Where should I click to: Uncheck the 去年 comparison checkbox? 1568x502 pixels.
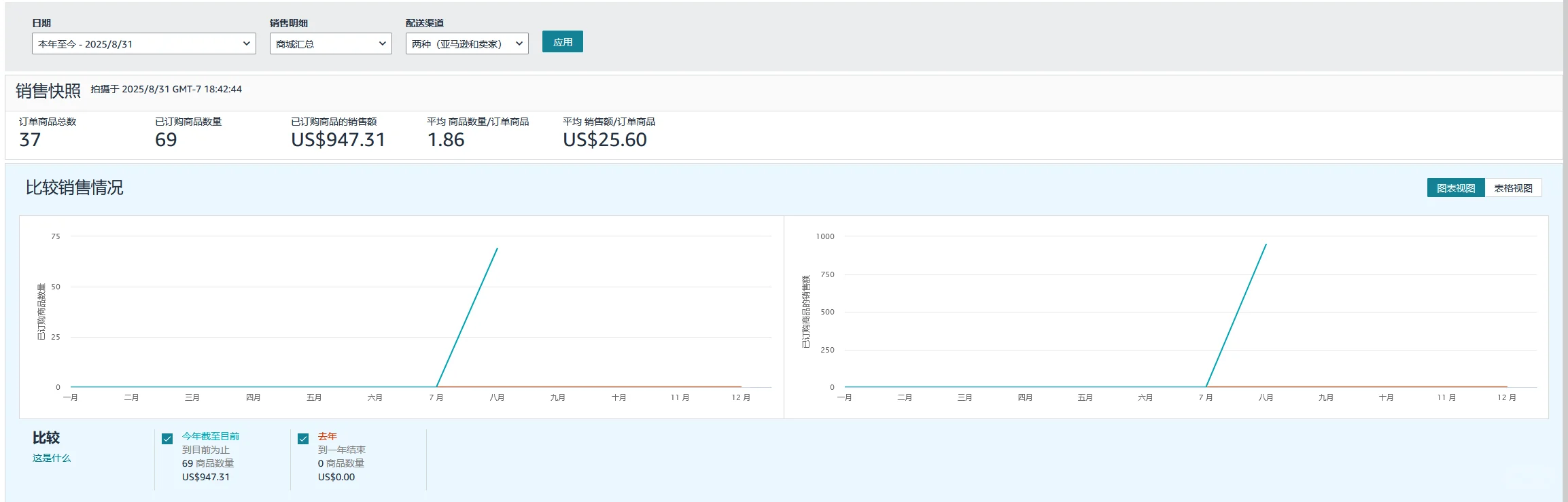point(303,439)
